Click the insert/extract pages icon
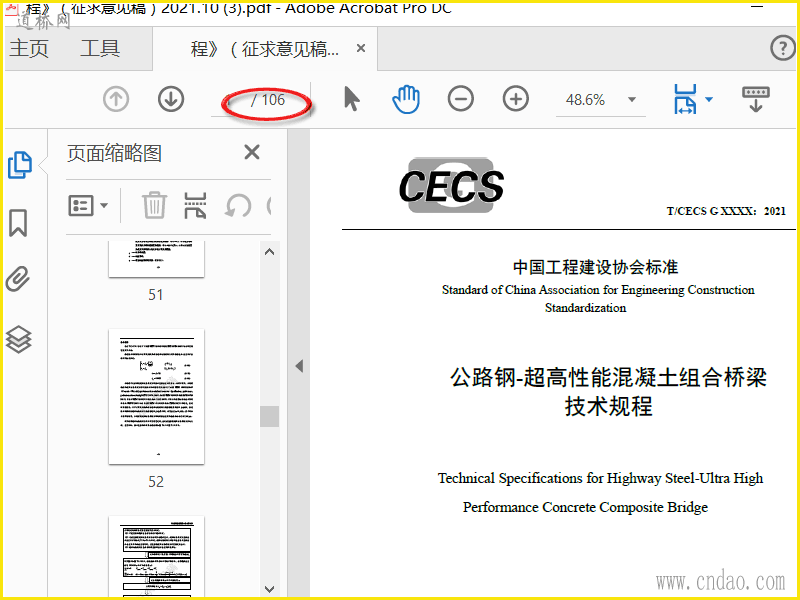800x600 pixels. (195, 205)
